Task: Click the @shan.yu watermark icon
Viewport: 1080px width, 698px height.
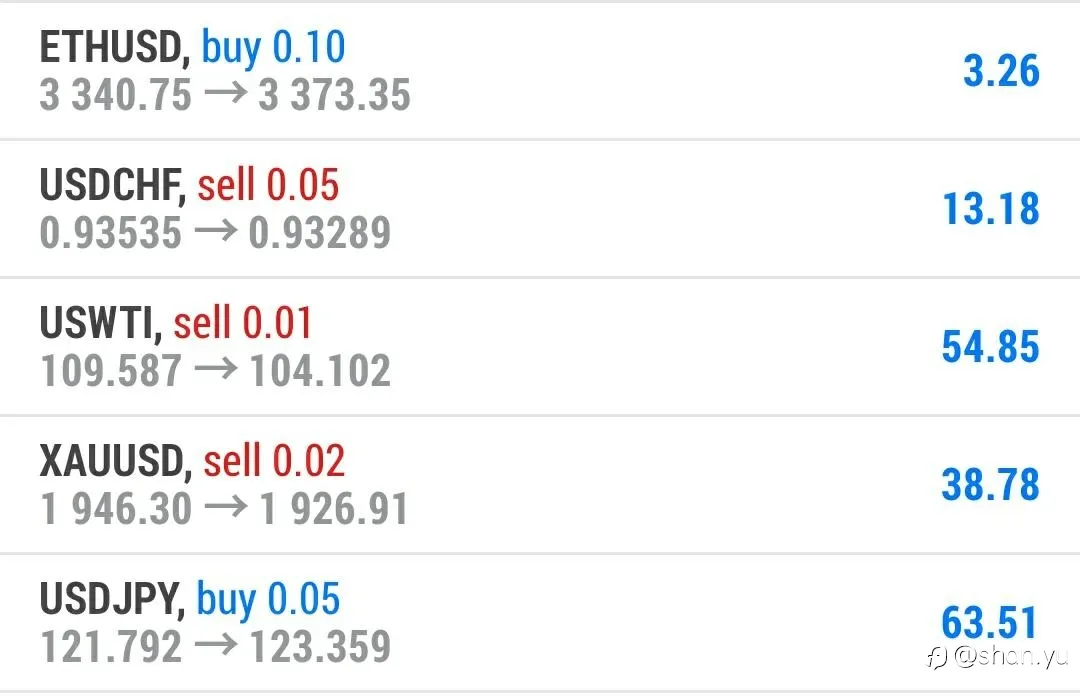Action: 937,657
